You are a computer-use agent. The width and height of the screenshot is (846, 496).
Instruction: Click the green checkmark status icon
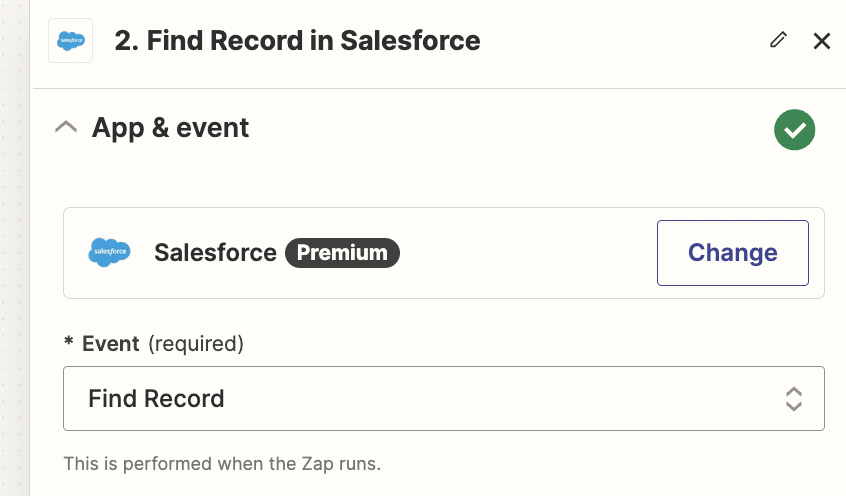pos(794,130)
